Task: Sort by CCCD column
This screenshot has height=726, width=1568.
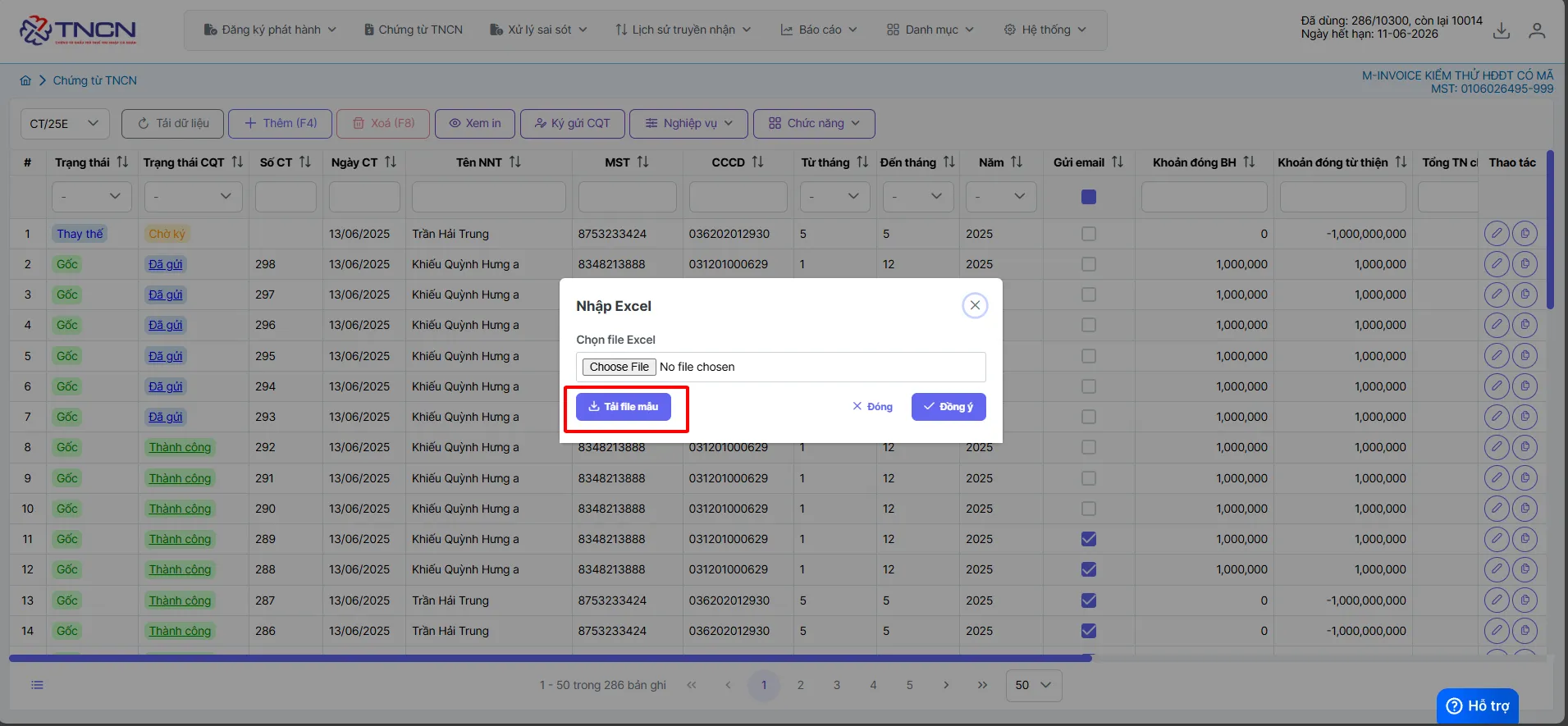Action: (758, 162)
